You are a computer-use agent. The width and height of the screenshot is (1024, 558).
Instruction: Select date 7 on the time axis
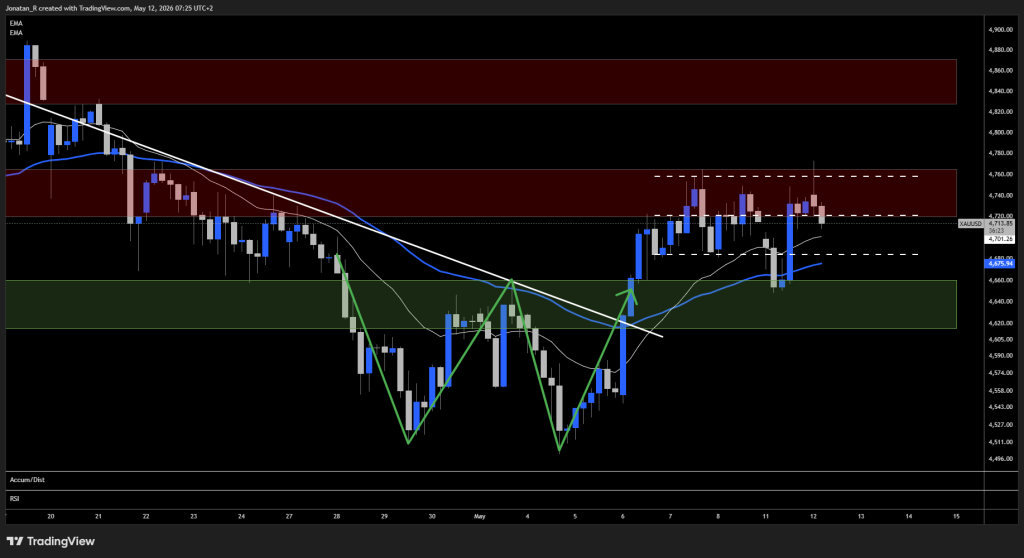[x=671, y=516]
